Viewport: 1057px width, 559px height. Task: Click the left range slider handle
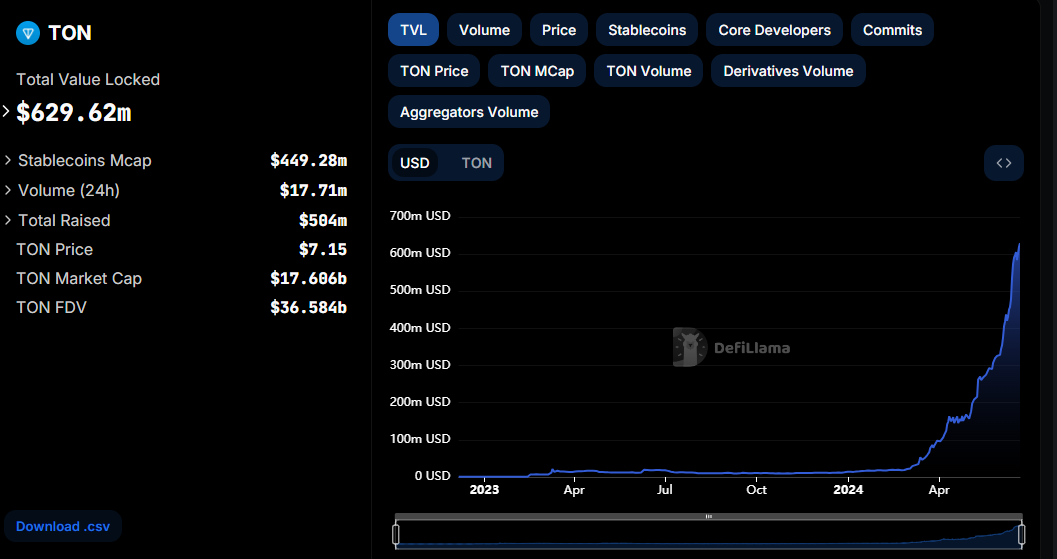(x=396, y=535)
